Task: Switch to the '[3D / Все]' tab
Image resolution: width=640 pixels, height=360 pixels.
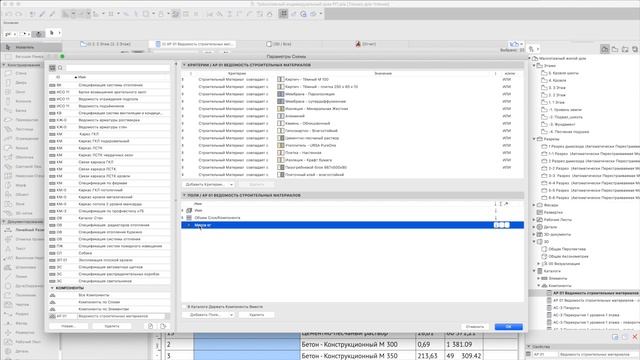Action: tap(279, 44)
